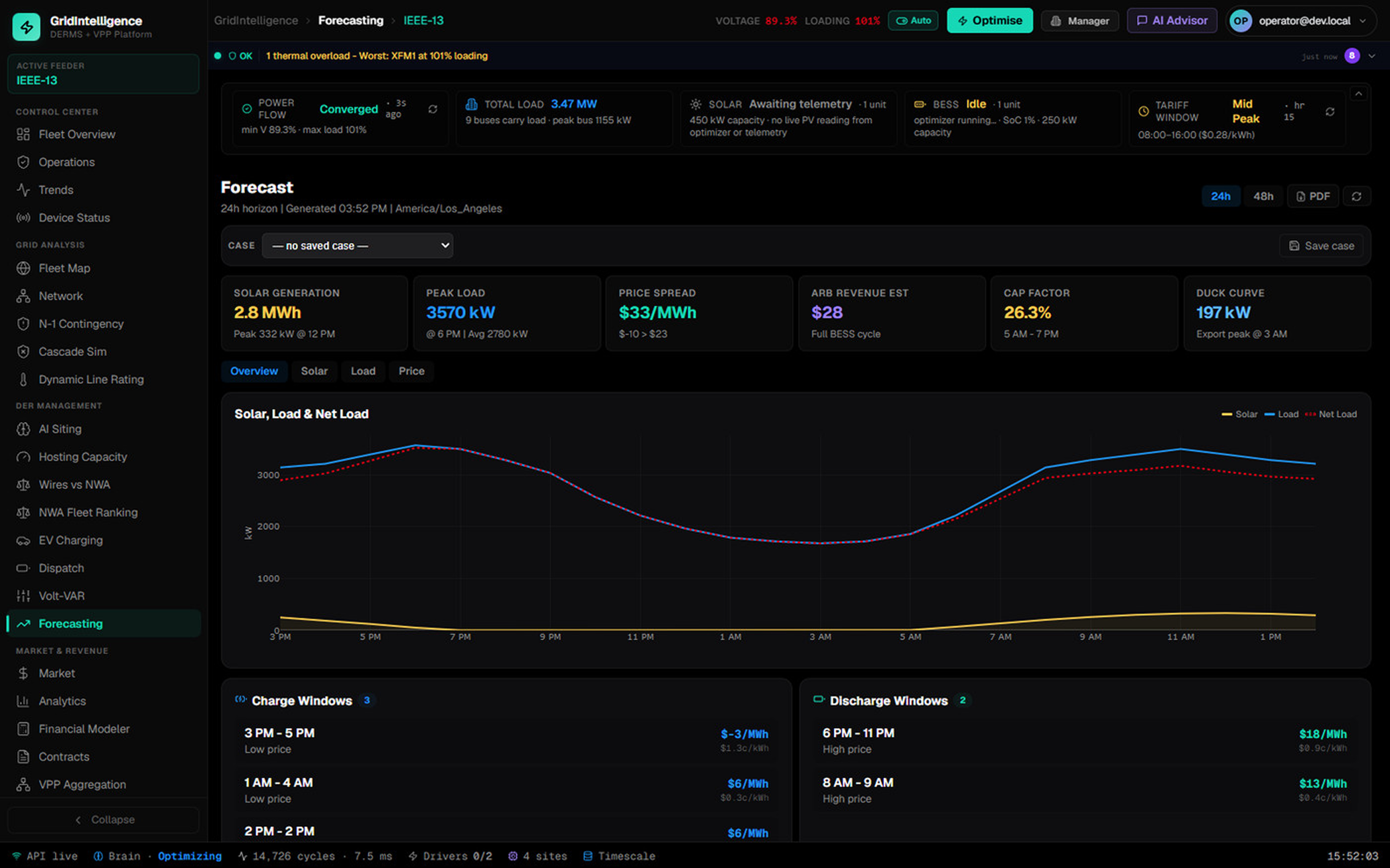The width and height of the screenshot is (1390, 868).
Task: Open the AI Siting brain icon
Action: click(23, 429)
